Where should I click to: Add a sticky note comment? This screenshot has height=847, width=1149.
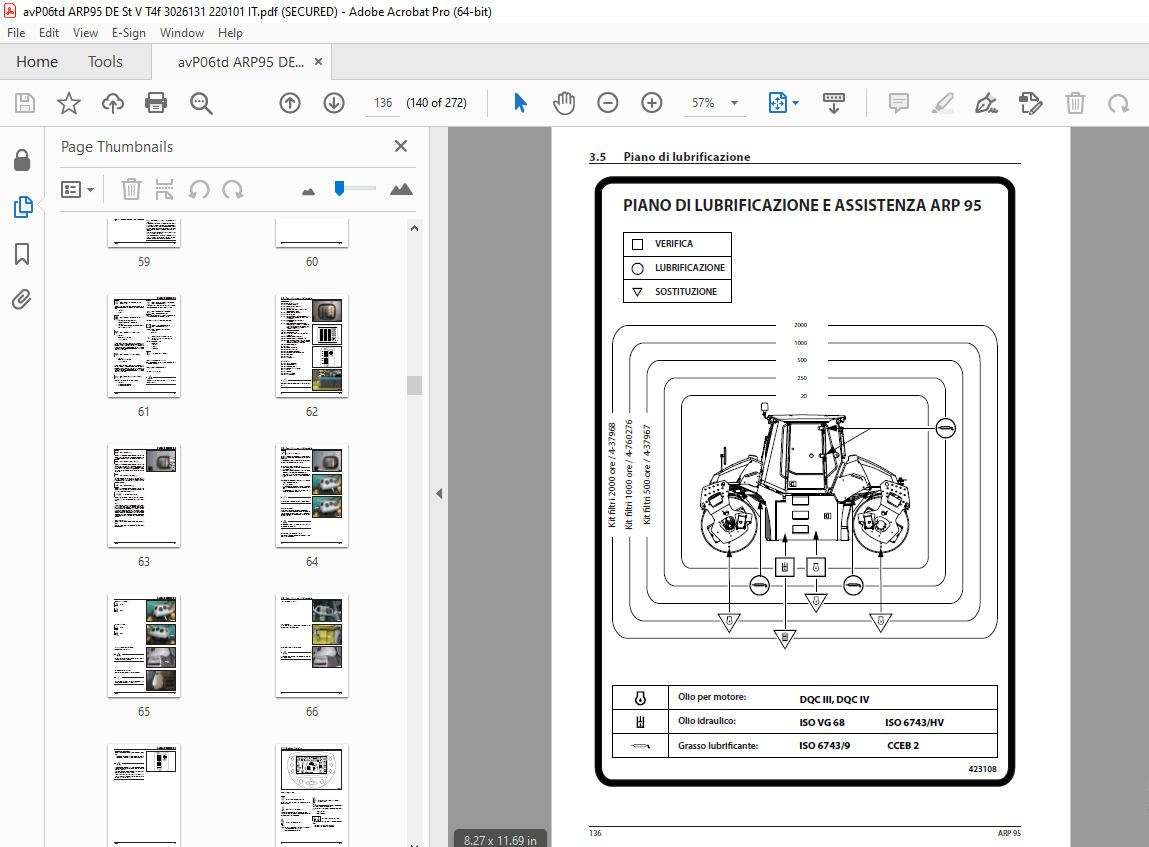[898, 103]
